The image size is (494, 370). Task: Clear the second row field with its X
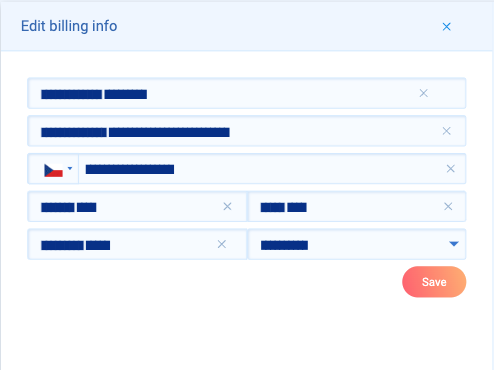(x=446, y=131)
